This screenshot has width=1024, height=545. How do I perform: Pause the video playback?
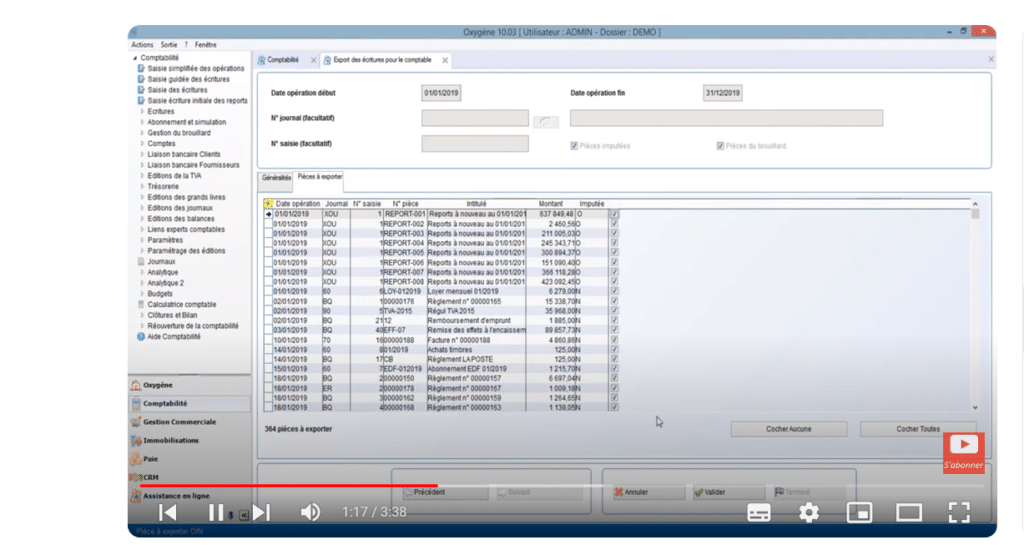[216, 512]
